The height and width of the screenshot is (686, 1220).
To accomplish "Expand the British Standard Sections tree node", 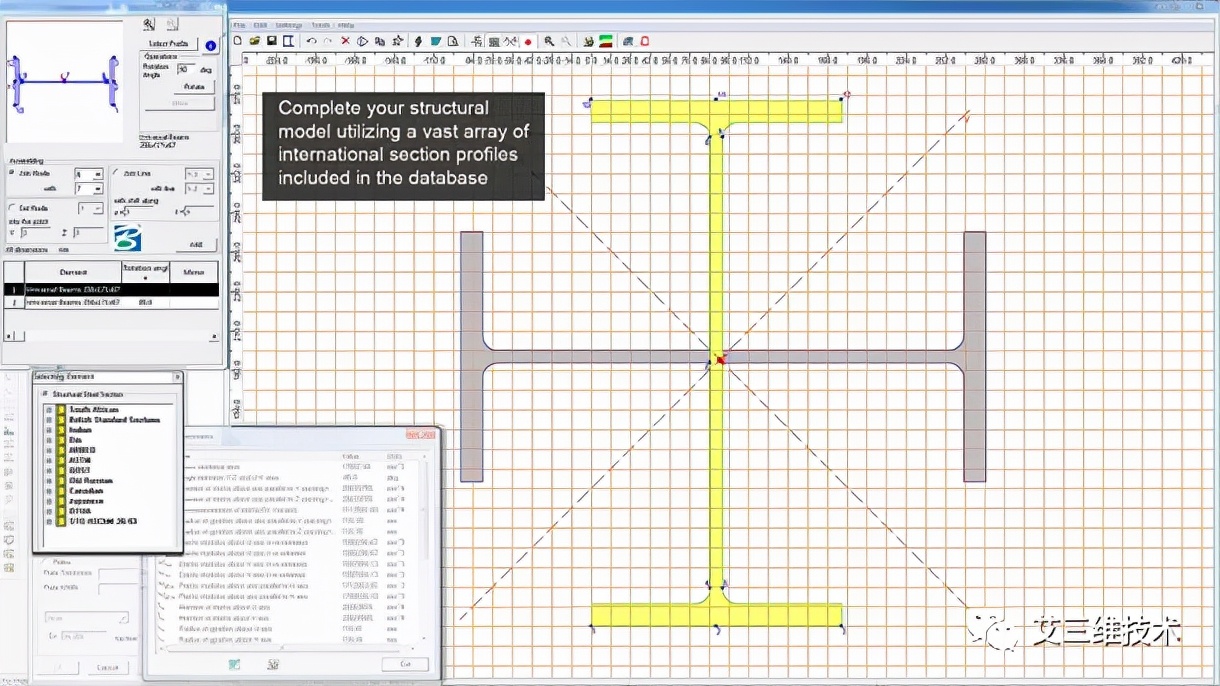I will point(49,420).
